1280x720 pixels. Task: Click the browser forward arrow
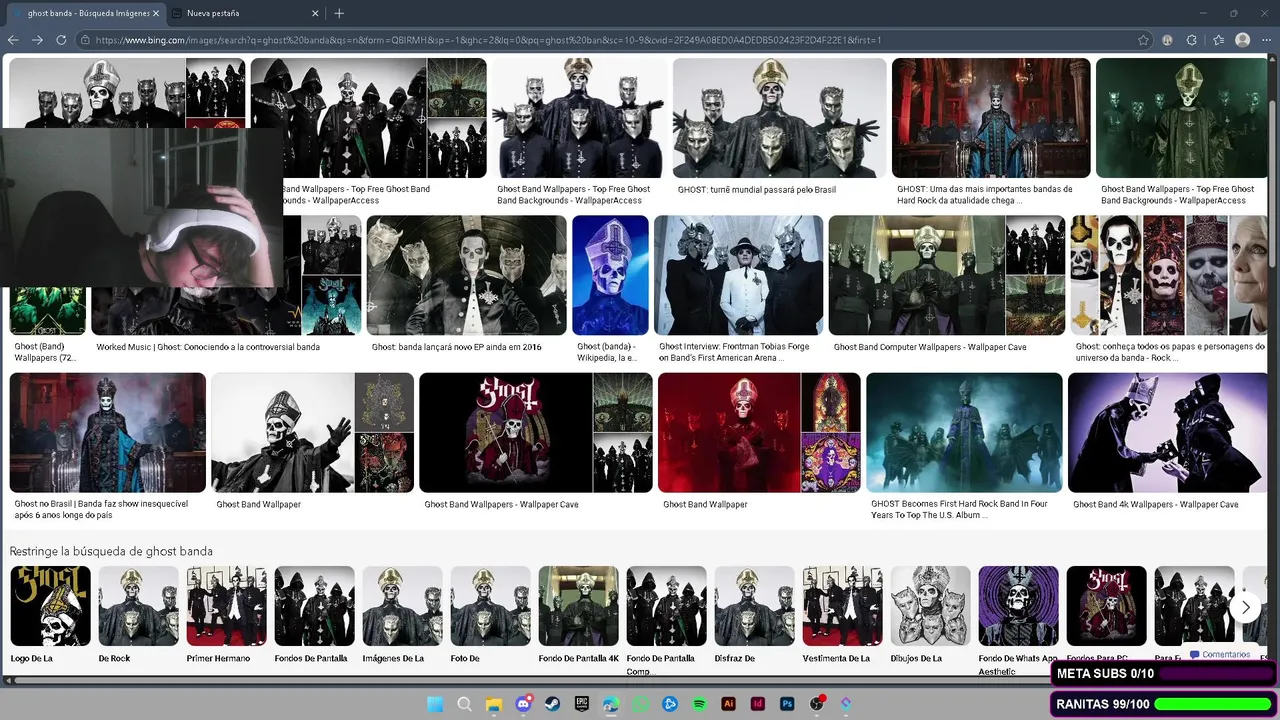point(37,40)
